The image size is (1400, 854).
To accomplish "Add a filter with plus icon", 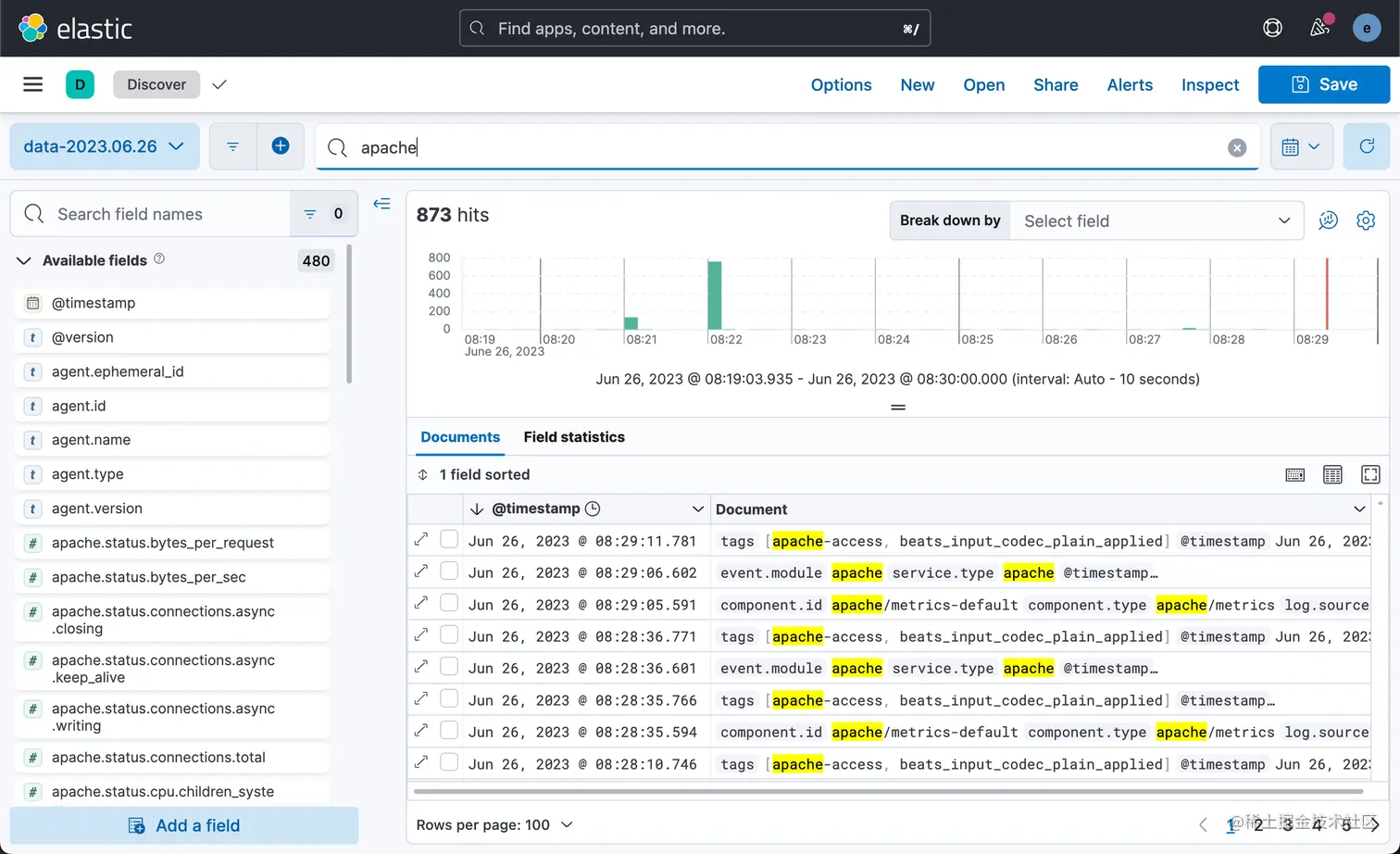I will point(281,146).
